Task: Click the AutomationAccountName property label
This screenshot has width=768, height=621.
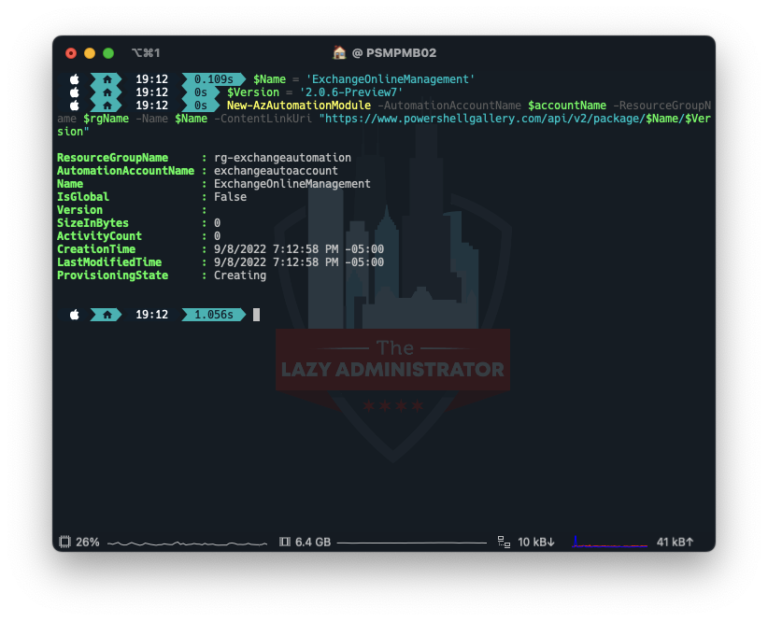Action: (125, 171)
